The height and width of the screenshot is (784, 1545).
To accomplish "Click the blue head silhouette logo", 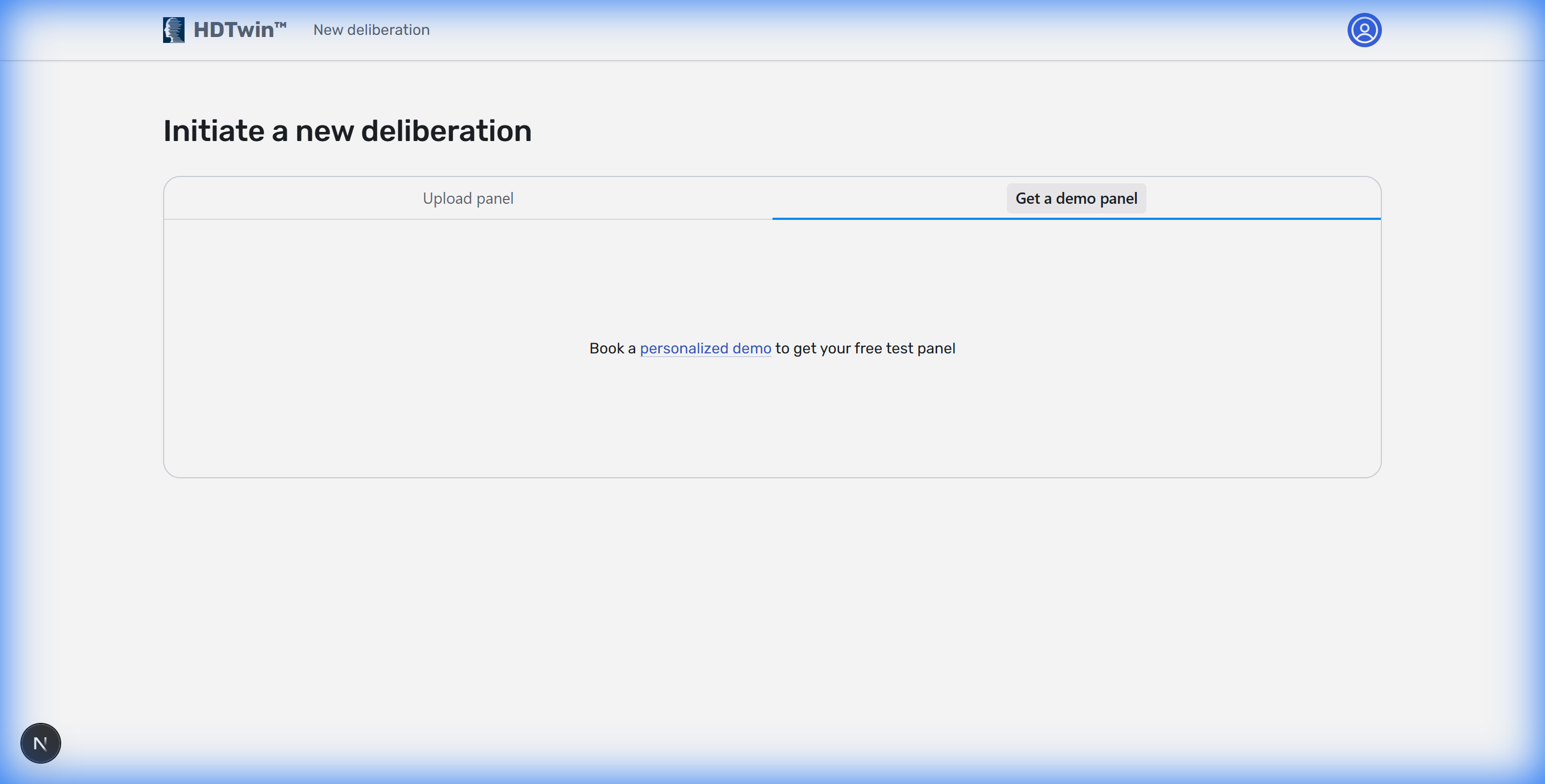I will 173,29.
